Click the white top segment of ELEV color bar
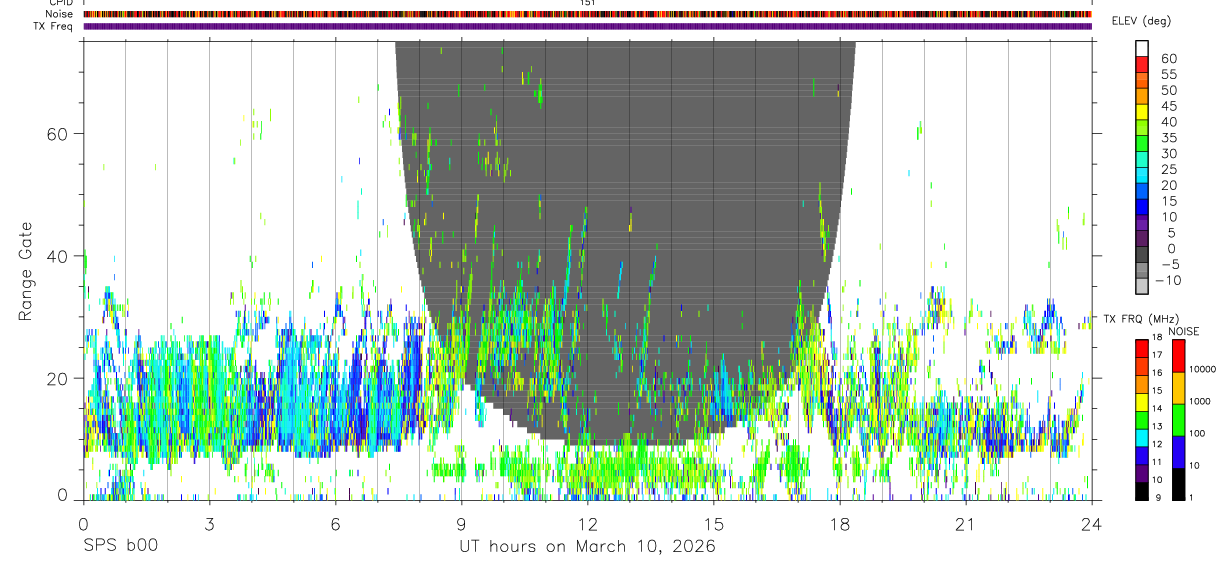Viewport: 1228px width, 567px height. click(1142, 49)
